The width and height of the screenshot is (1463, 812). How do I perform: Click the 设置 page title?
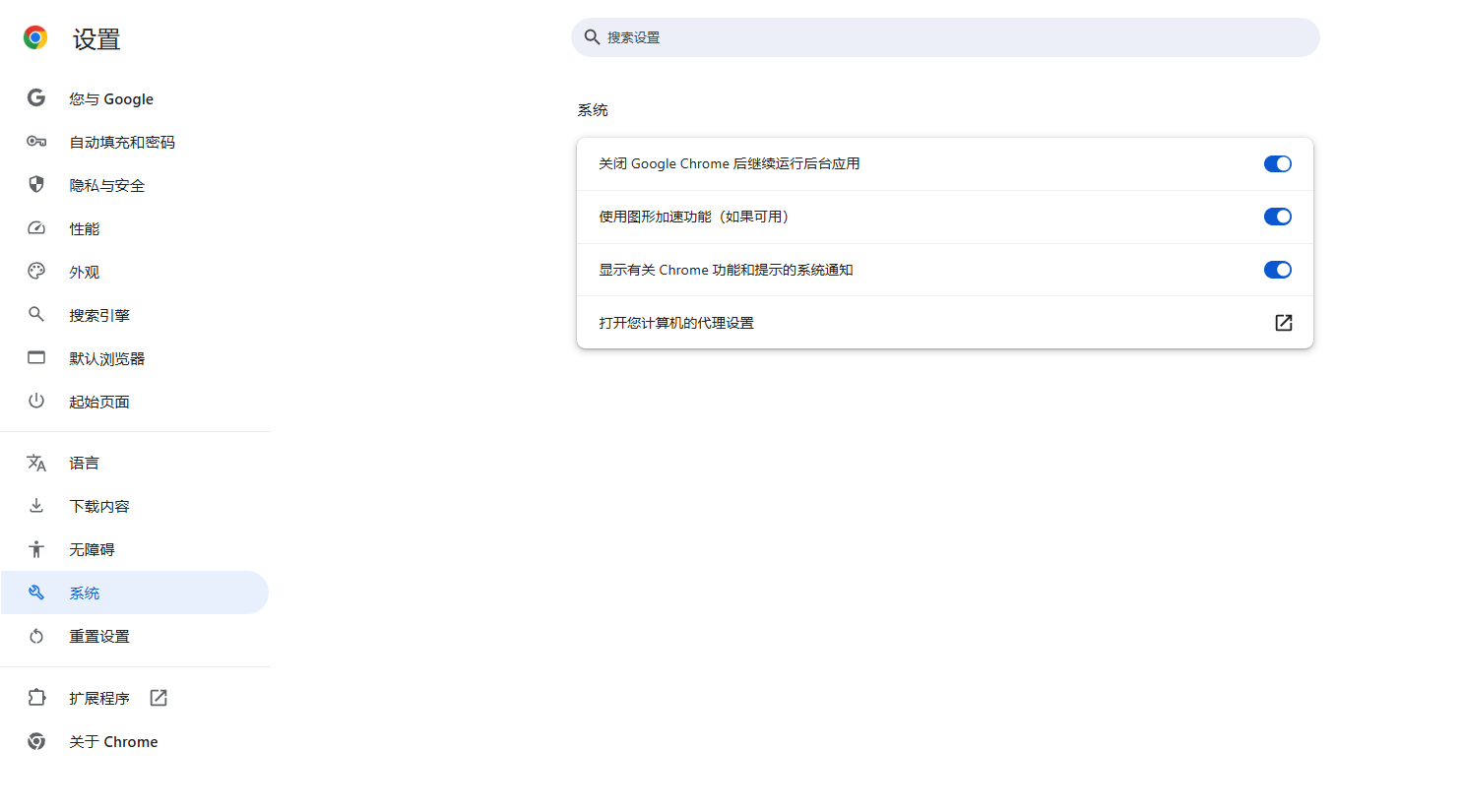click(x=96, y=39)
